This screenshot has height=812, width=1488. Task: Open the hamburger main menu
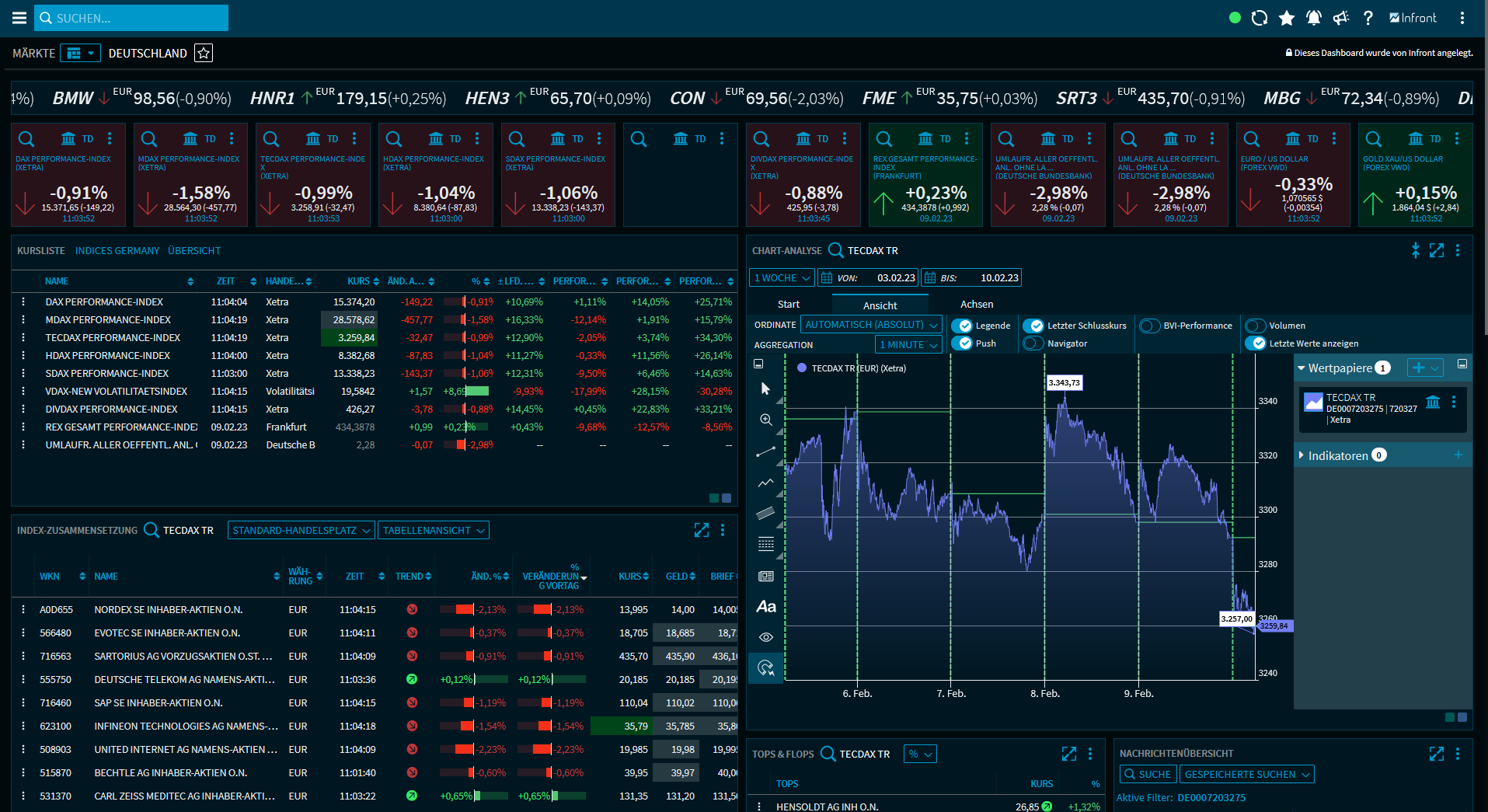19,18
